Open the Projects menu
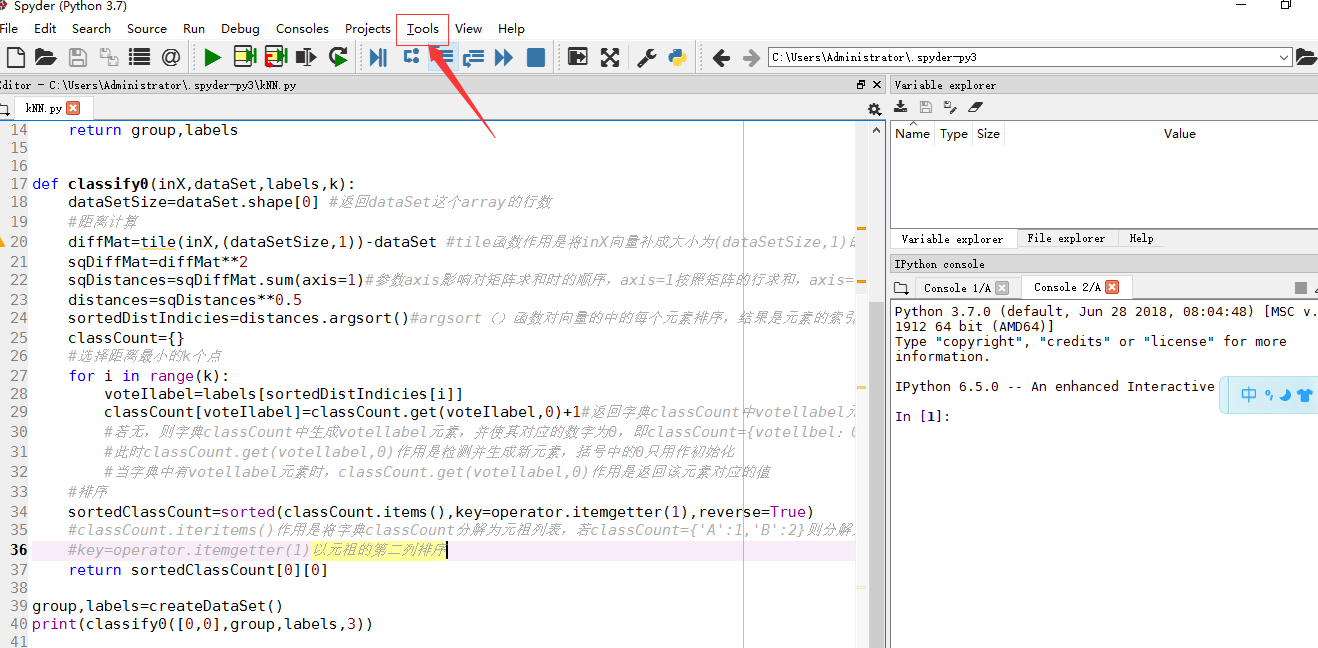Screen dimensions: 1318x648 coord(368,29)
